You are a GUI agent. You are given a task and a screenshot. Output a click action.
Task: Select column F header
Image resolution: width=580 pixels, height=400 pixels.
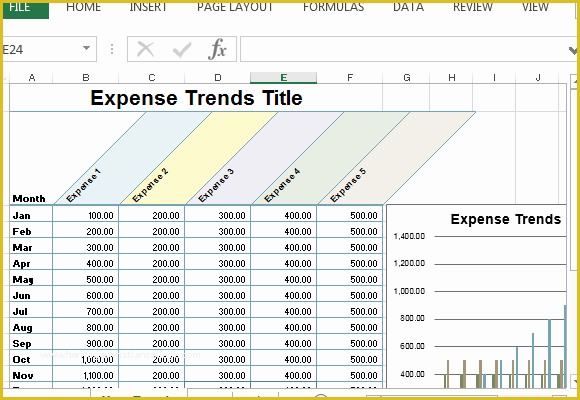(x=350, y=78)
